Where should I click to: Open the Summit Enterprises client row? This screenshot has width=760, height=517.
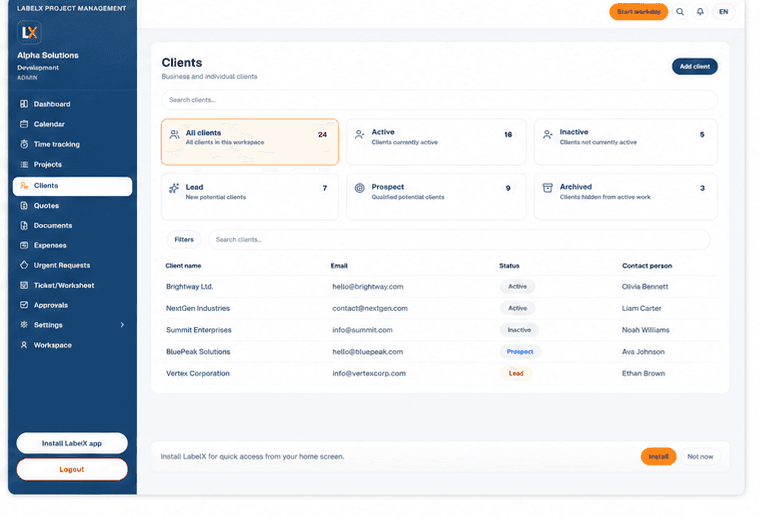click(439, 330)
